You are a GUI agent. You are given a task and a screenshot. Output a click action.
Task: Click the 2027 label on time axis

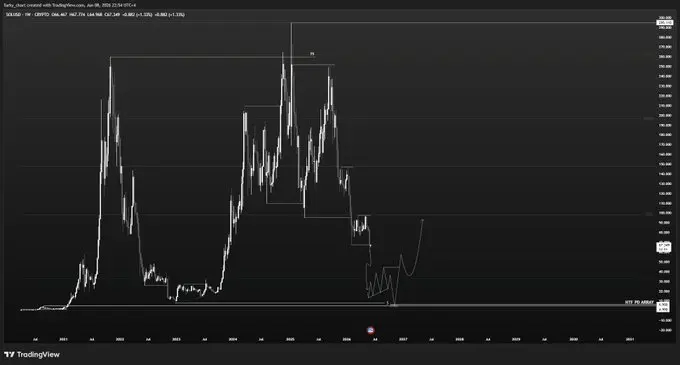(403, 339)
